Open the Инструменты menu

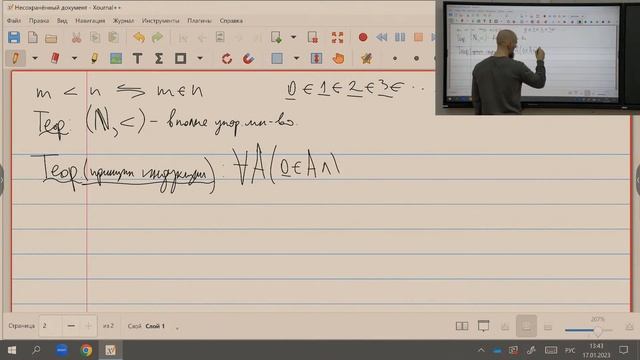tap(160, 20)
